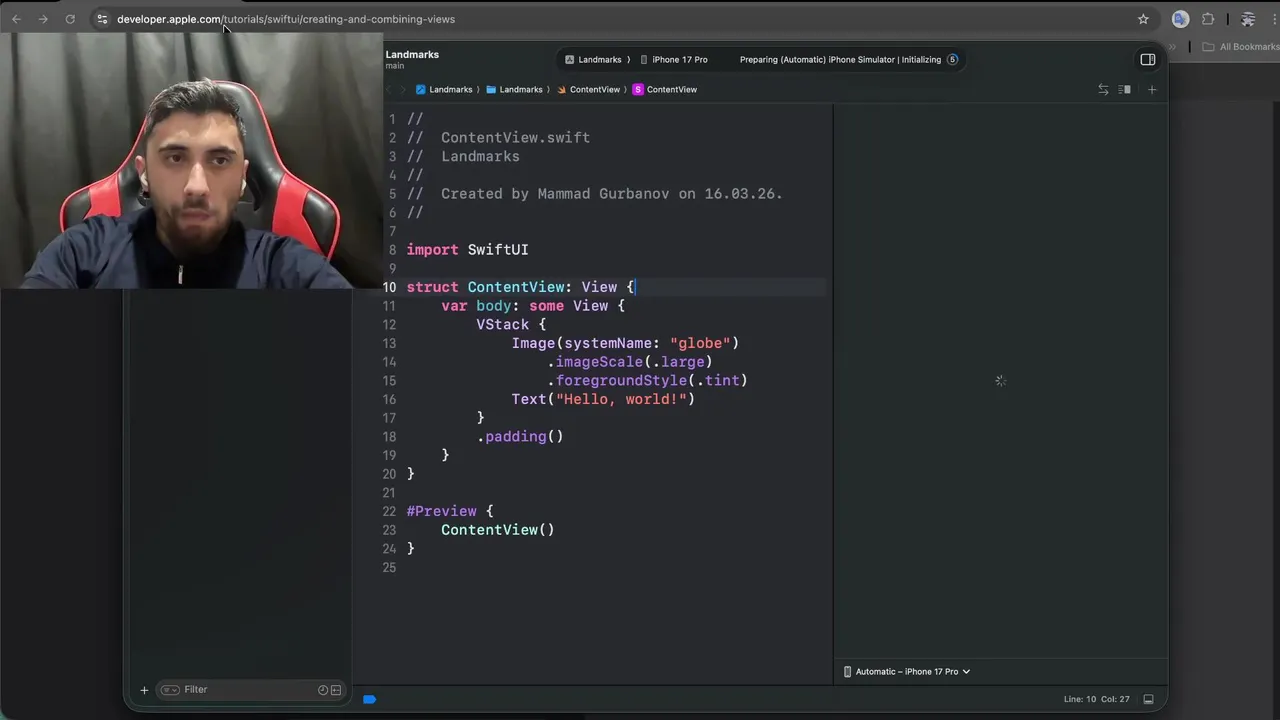This screenshot has height=720, width=1280.
Task: Click the Created by Mammad Gurbanov comment
Action: [x=595, y=194]
